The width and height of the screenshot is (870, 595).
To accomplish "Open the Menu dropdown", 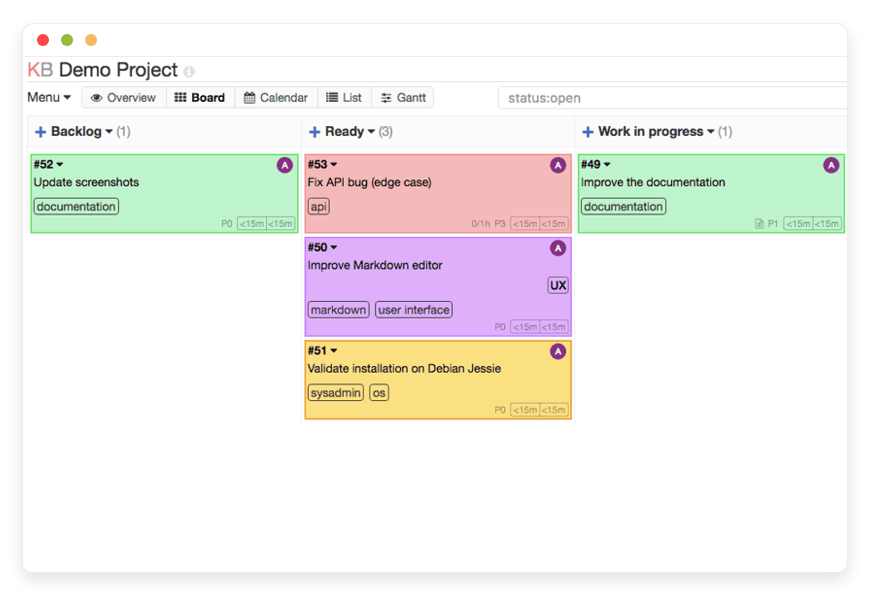I will pos(49,98).
